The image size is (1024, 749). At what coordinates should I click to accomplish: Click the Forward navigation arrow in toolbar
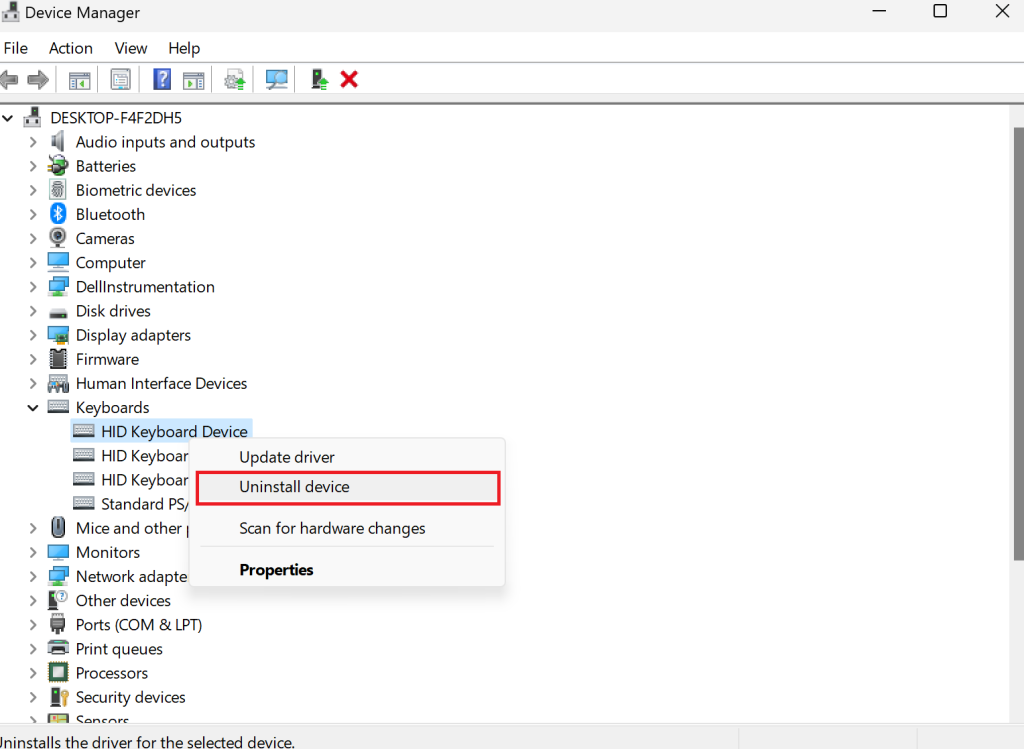tap(38, 79)
